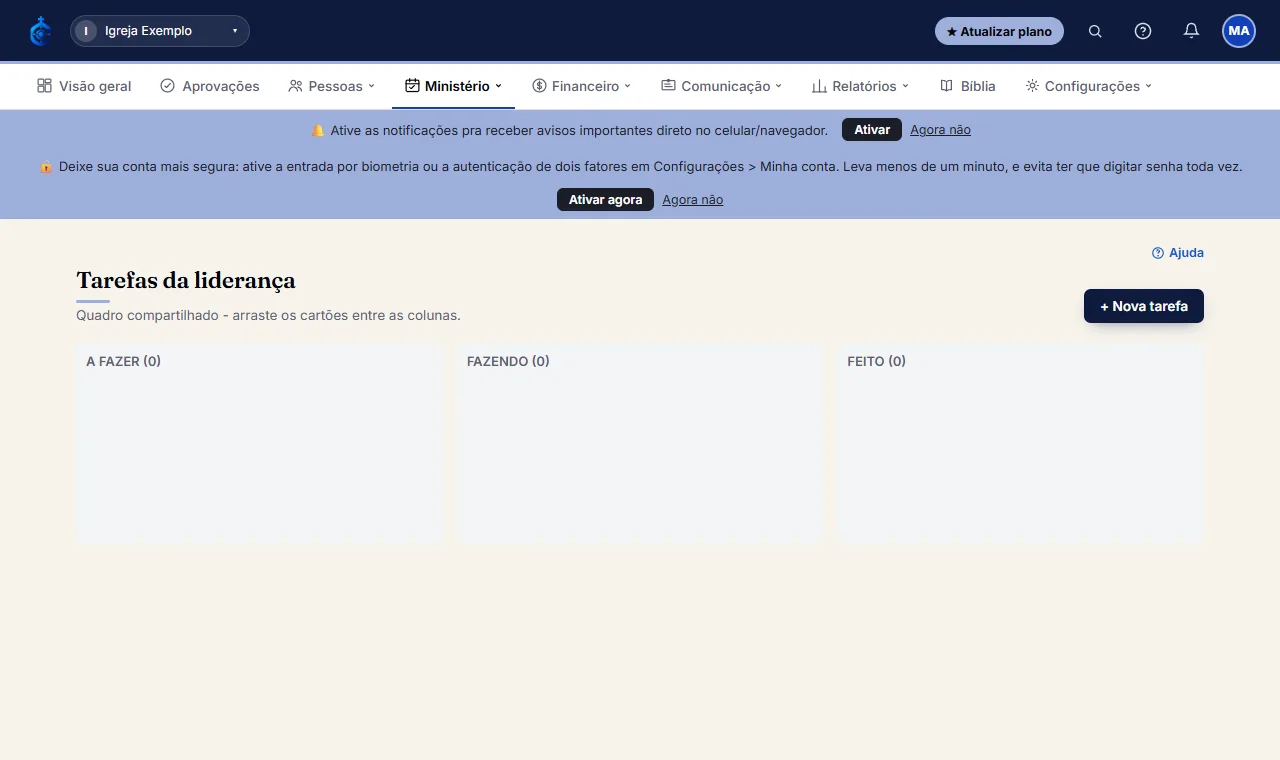
Task: Click the Ativar notifications button
Action: [872, 130]
